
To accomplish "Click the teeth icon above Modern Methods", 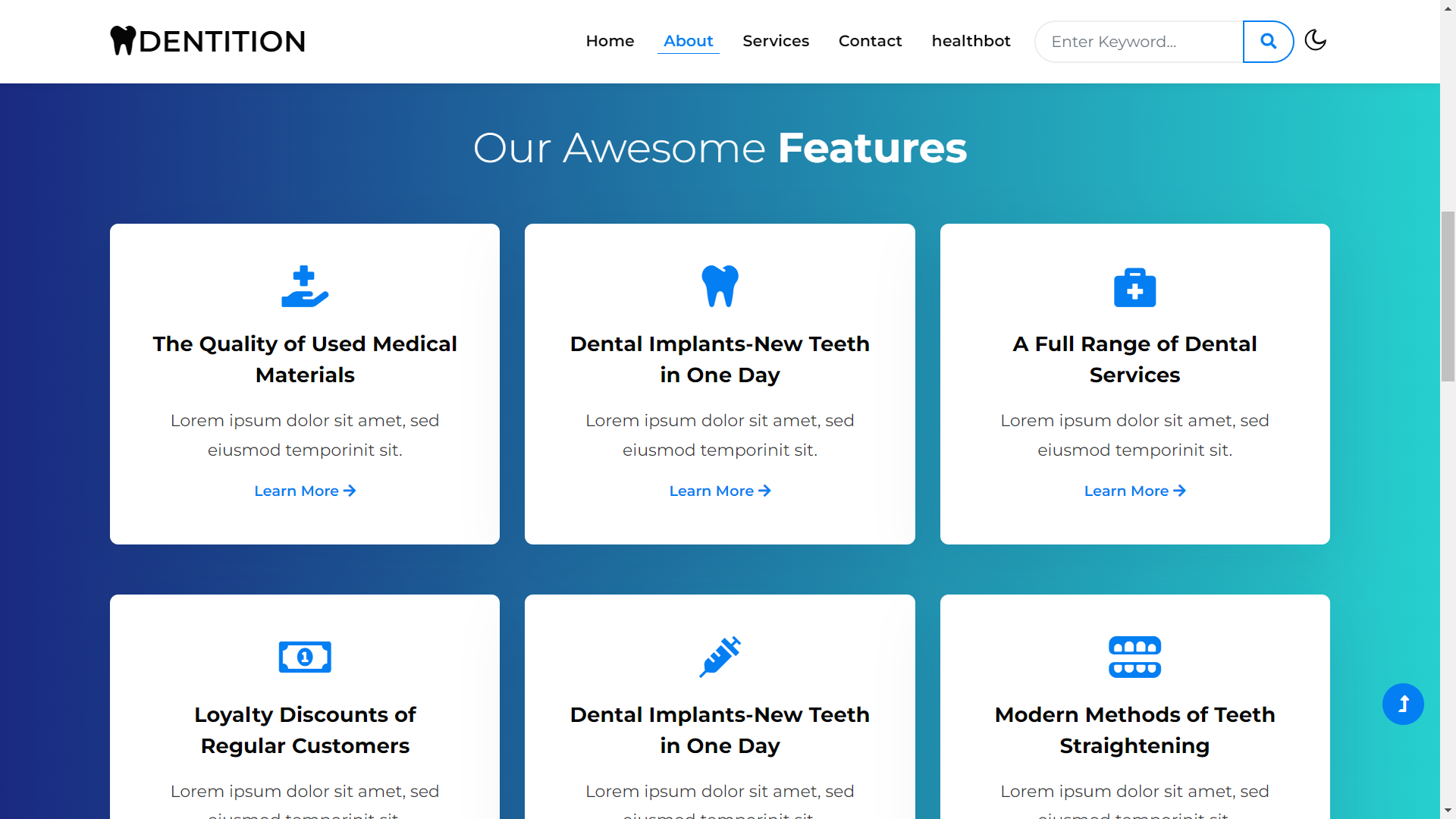I will (1134, 657).
